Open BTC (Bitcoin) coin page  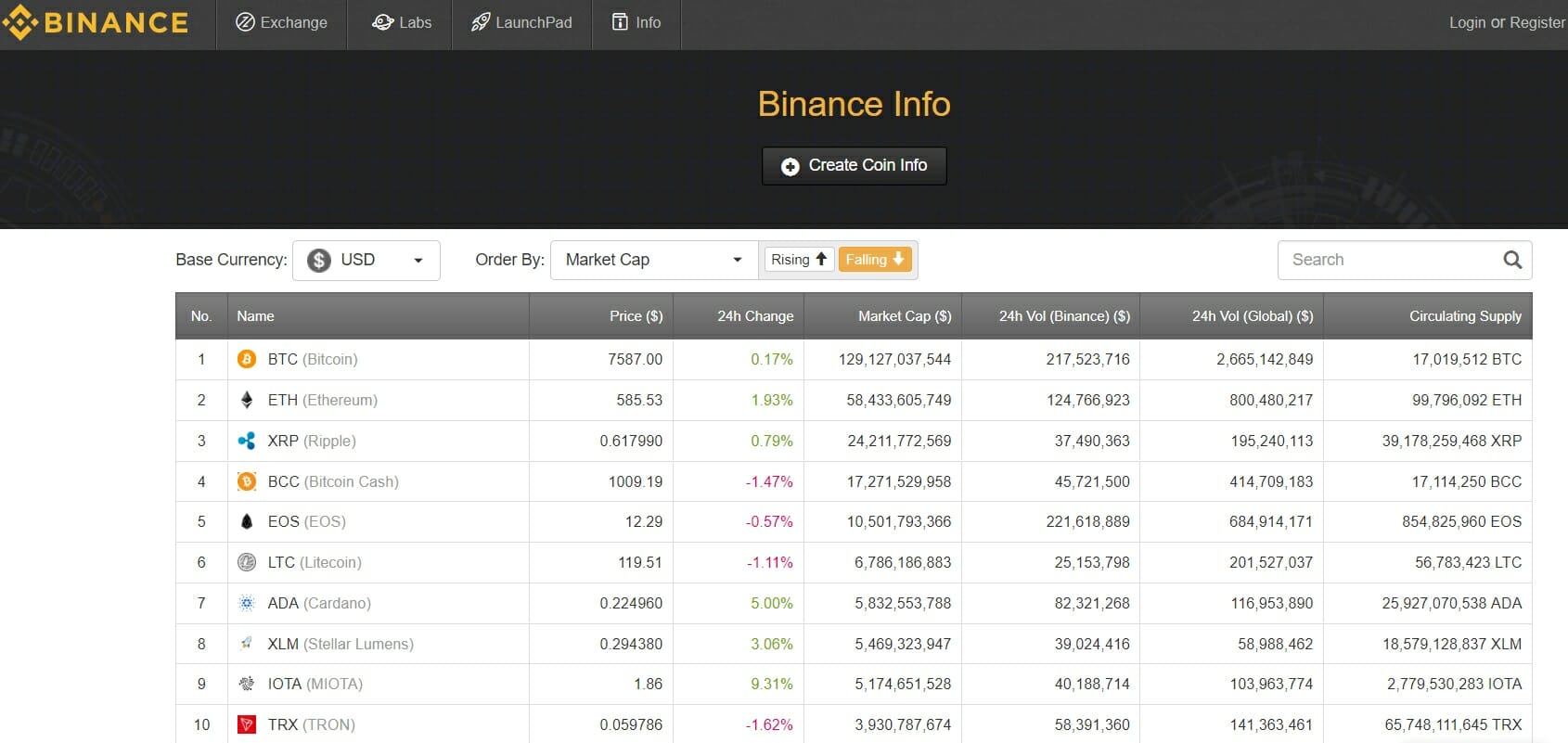[313, 359]
